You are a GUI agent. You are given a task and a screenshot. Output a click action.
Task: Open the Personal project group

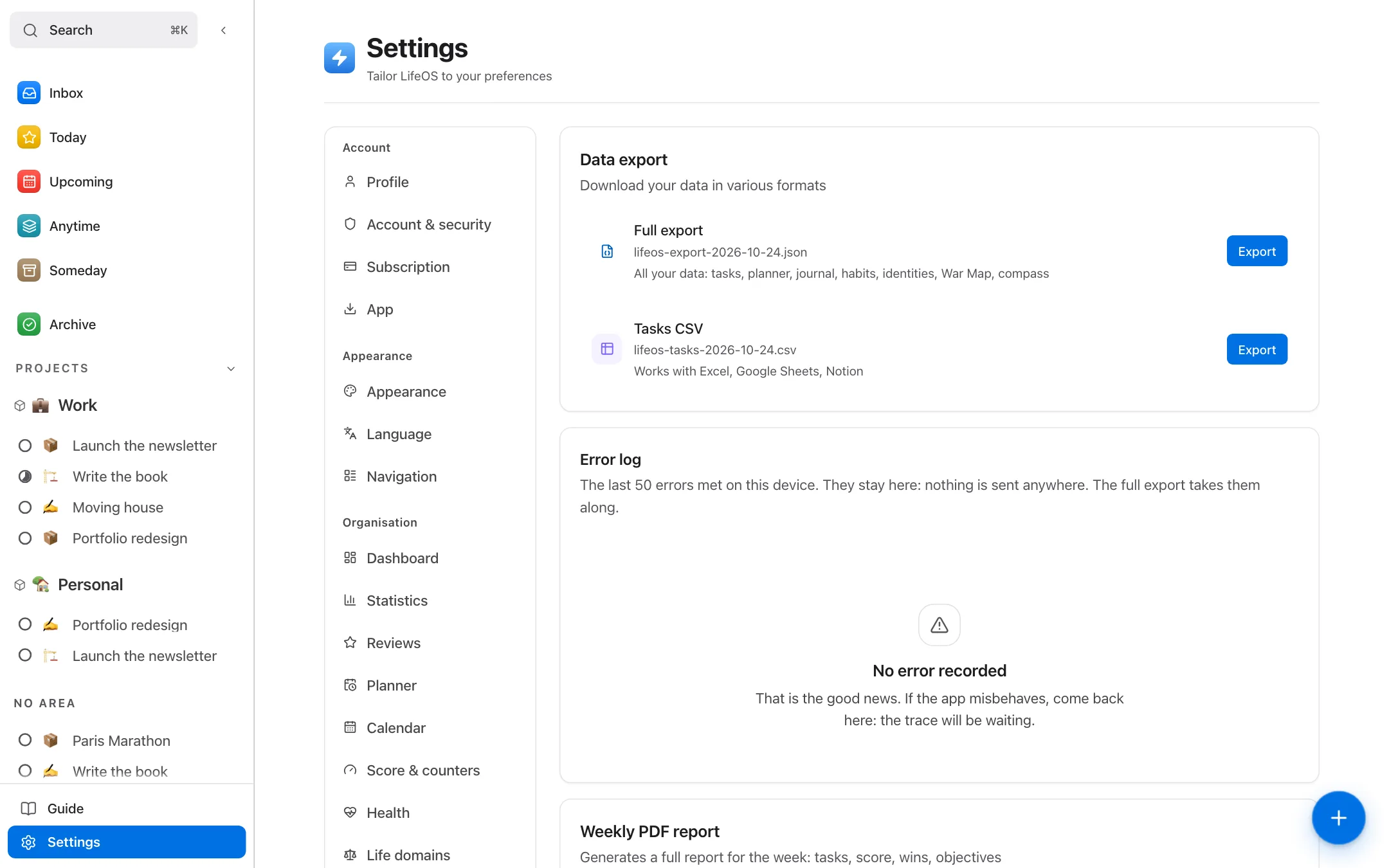click(90, 584)
